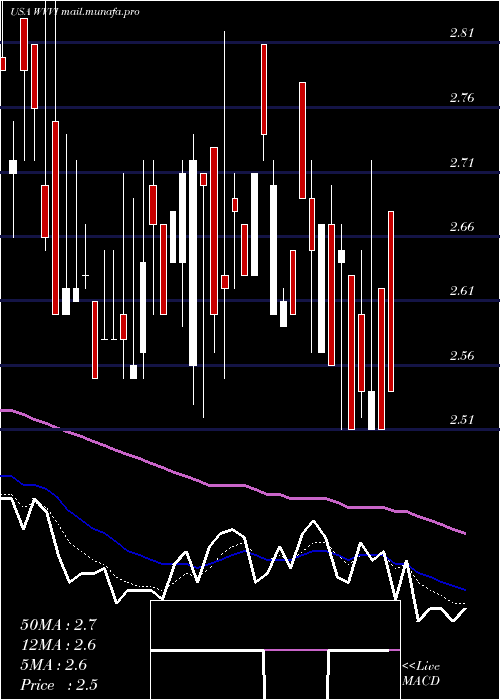Click the MACD indicator panel box
The height and width of the screenshot is (700, 500).
click(275, 650)
